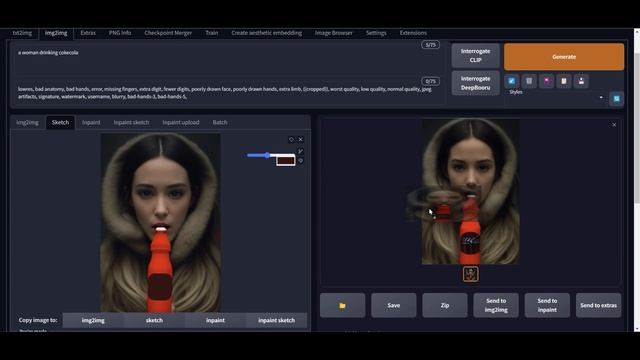Viewport: 640px width, 360px height.
Task: Open the Extensions tab
Action: click(x=413, y=33)
